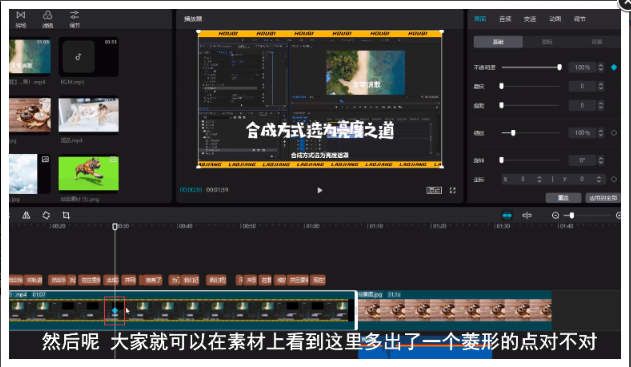The image size is (631, 367).
Task: Switch to the 调节 tab in properties panel
Action: click(579, 19)
